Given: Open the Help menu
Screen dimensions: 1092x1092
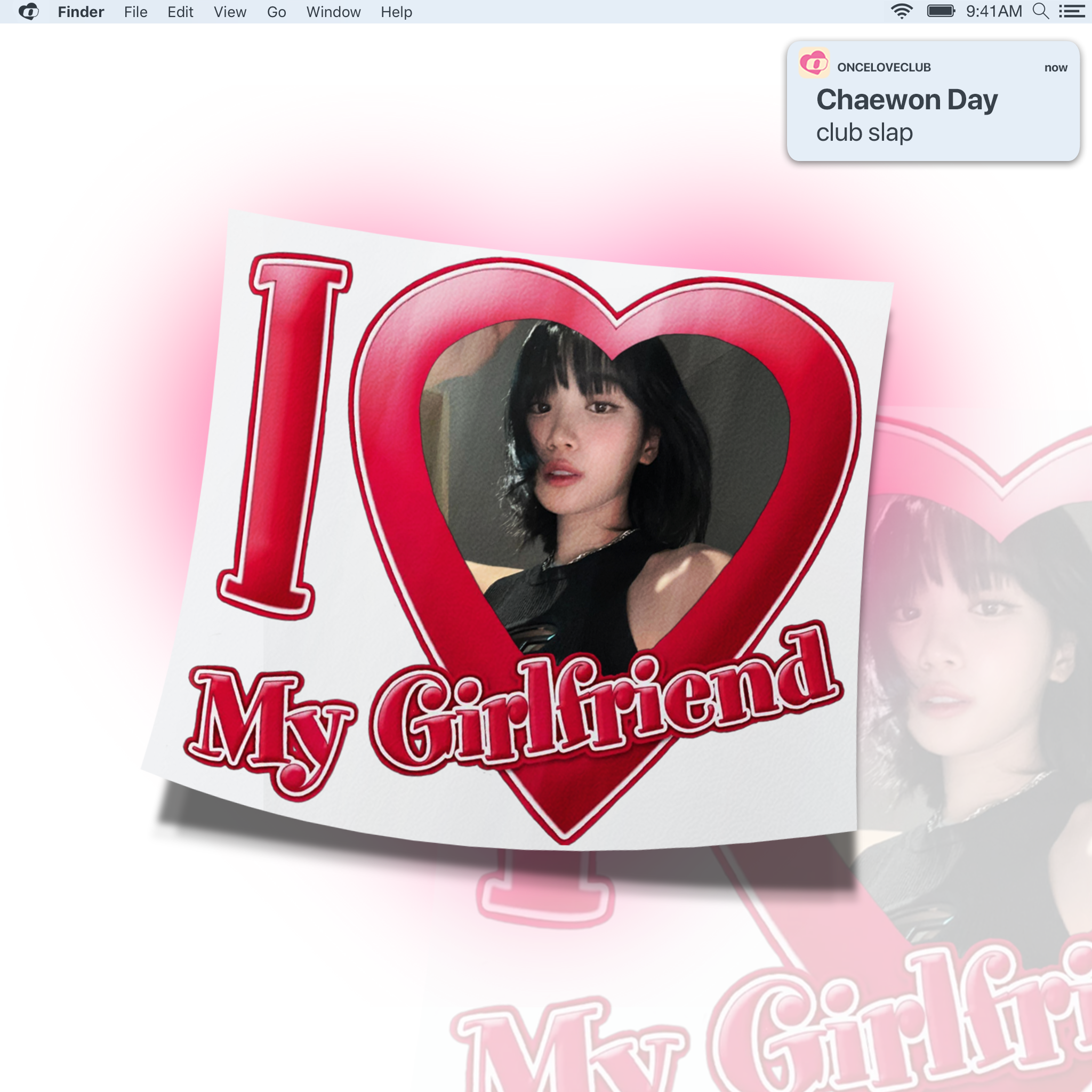Looking at the screenshot, I should tap(396, 12).
